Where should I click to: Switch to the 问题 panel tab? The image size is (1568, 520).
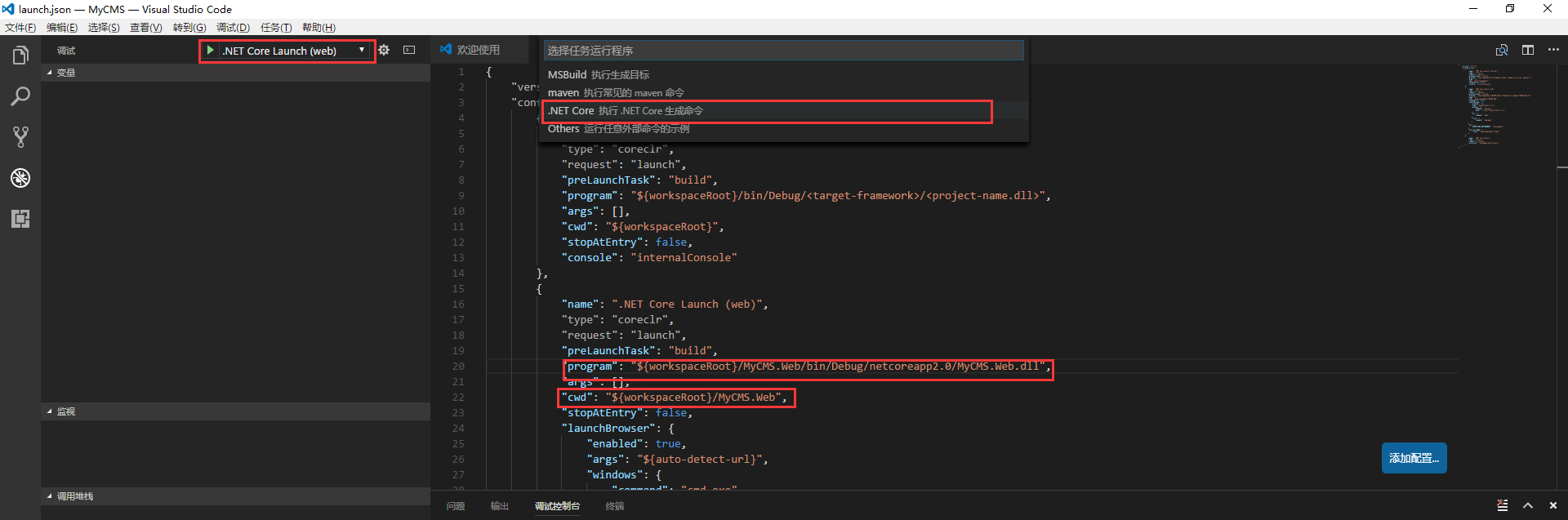point(456,506)
